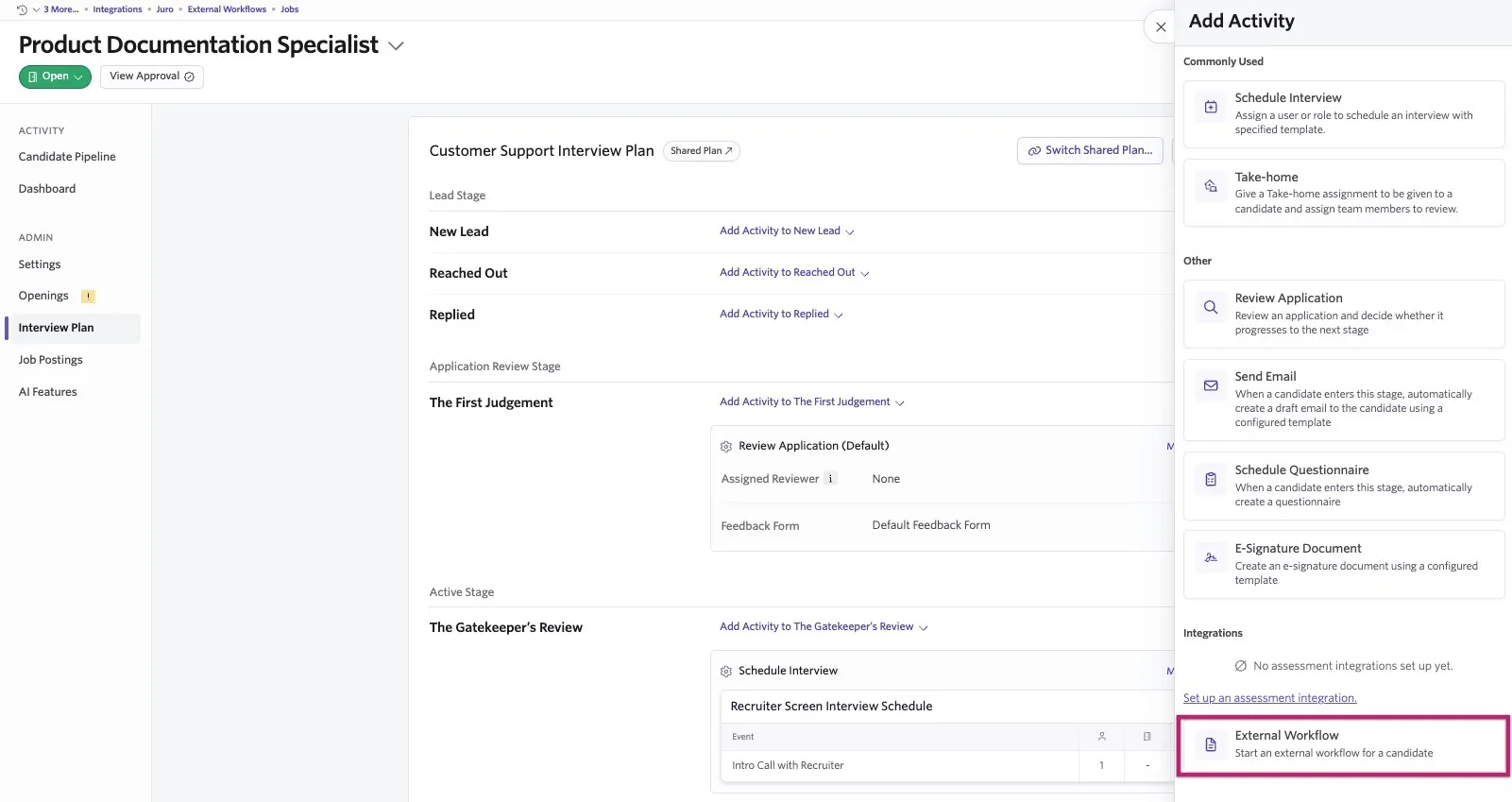Click Recruiter Screen Interview Schedule title
Screen dimensions: 1512x802
[x=831, y=707]
